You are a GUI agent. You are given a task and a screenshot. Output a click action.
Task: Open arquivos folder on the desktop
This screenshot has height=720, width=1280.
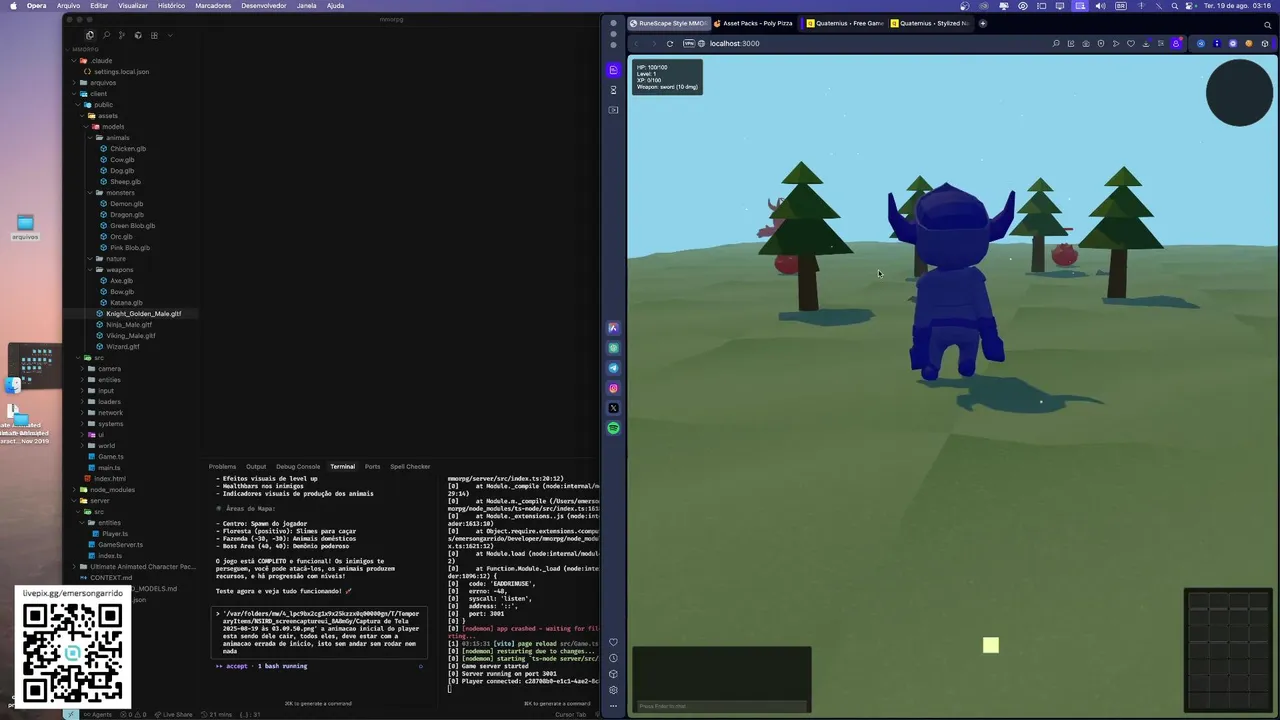(25, 227)
